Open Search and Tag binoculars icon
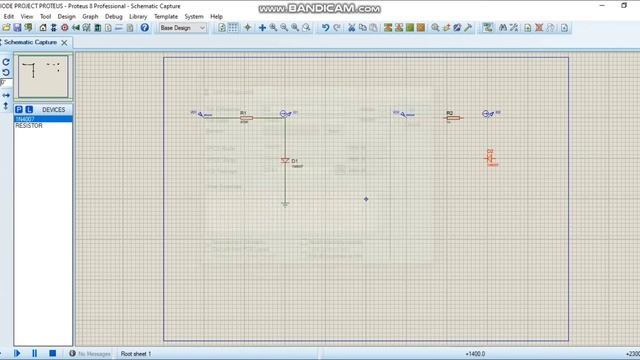 click(503, 28)
